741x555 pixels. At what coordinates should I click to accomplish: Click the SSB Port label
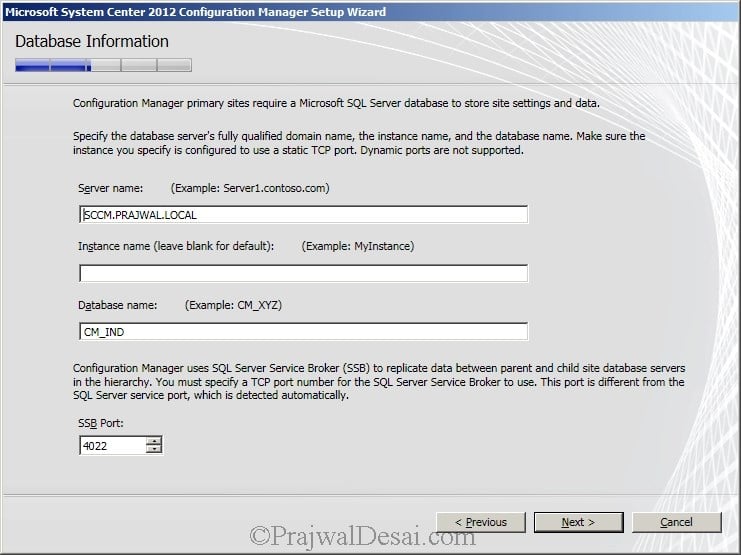(x=101, y=423)
